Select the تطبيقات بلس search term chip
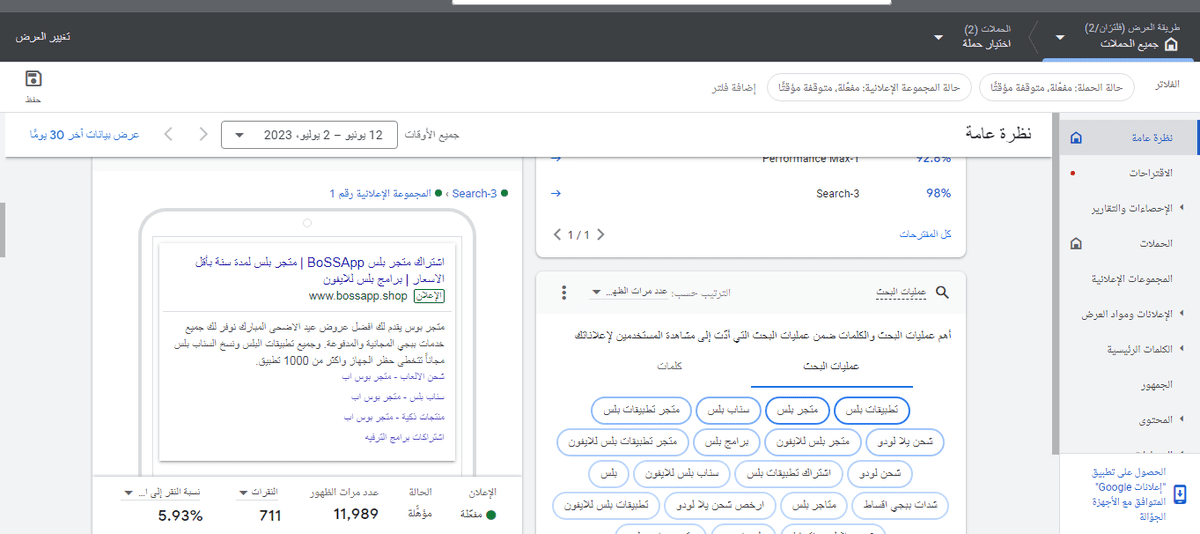Viewport: 1200px width, 534px height. tap(872, 411)
